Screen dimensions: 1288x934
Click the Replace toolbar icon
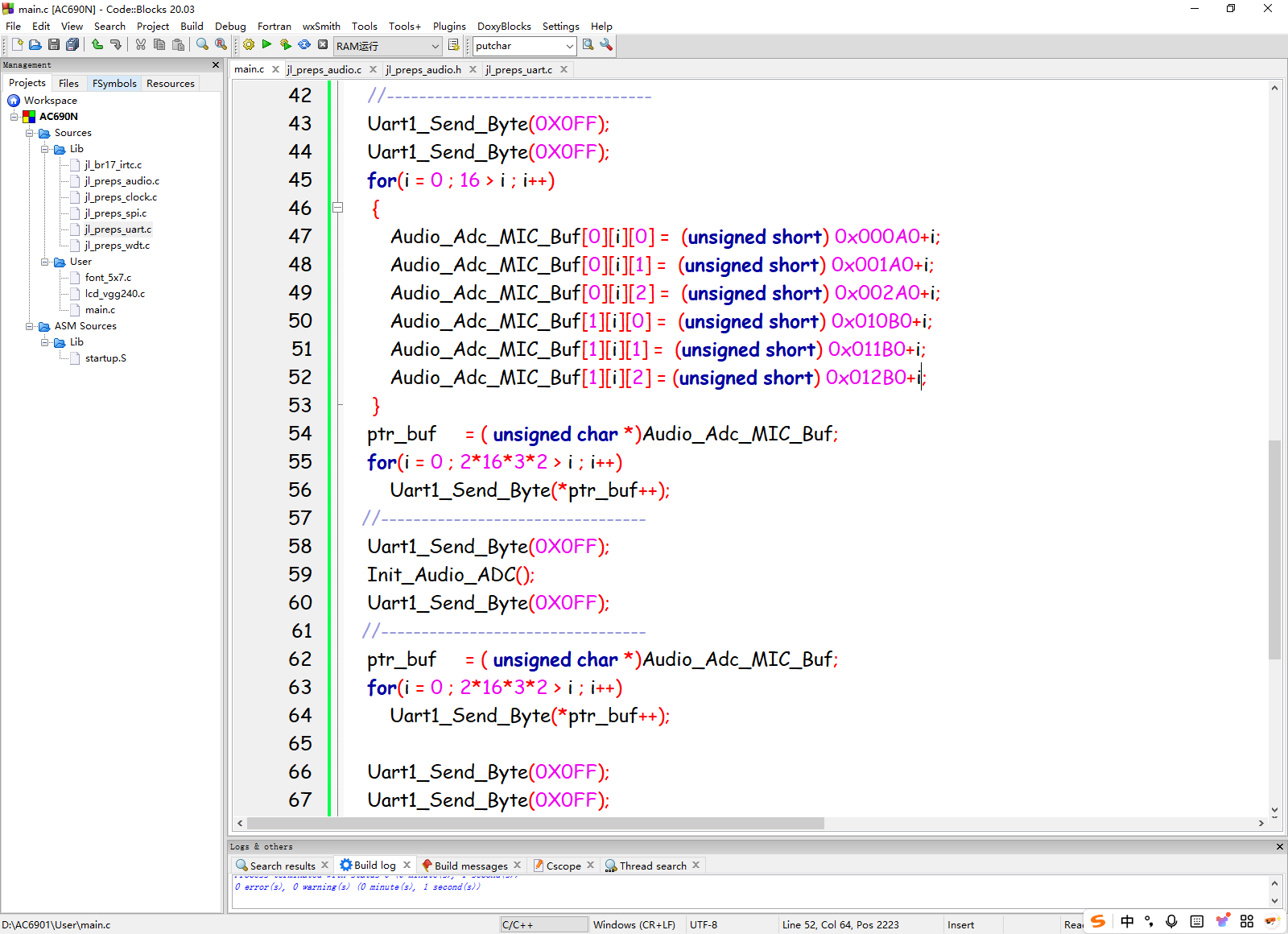point(221,45)
